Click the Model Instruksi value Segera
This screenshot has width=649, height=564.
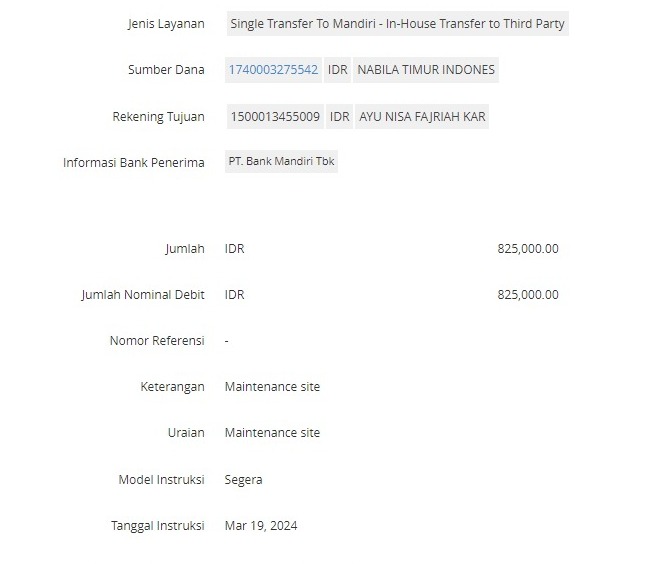click(243, 480)
